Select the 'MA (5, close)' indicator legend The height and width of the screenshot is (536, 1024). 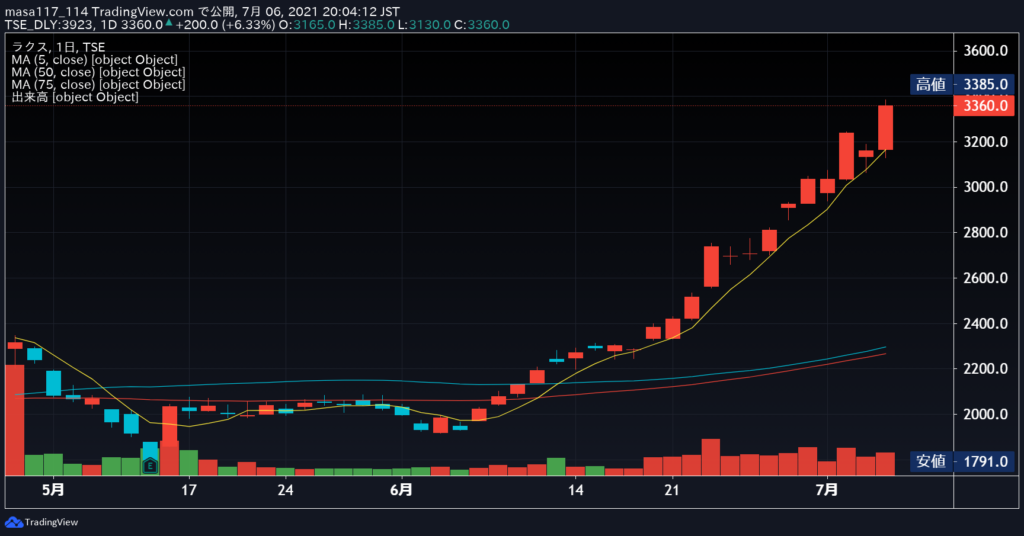94,59
